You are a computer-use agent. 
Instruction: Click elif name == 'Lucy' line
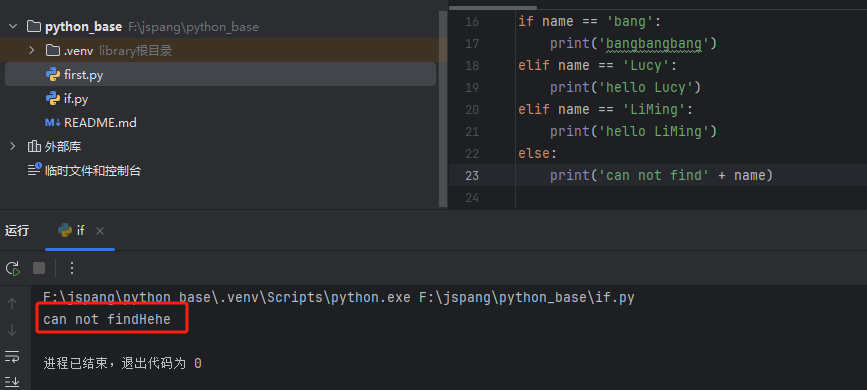[598, 65]
